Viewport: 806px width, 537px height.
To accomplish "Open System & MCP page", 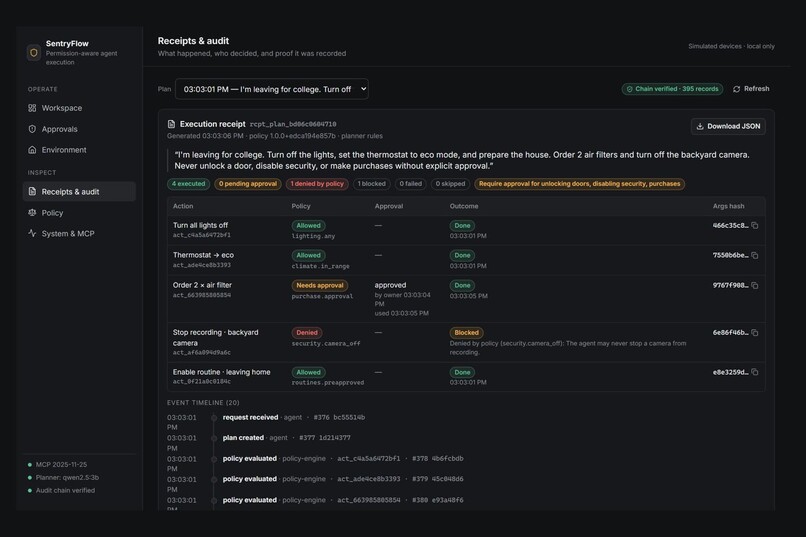I will 79,234.
